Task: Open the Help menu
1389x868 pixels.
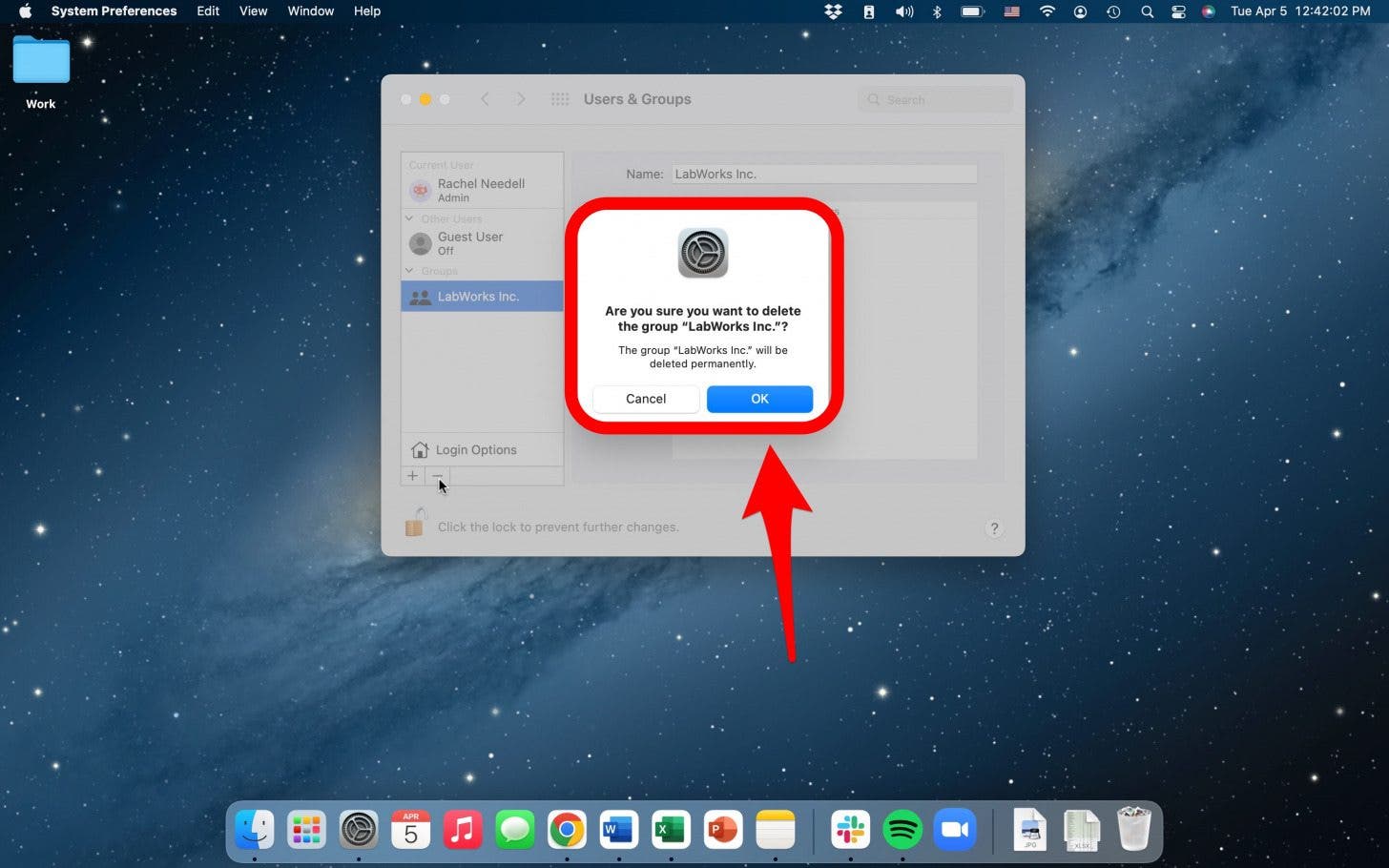Action: (367, 11)
